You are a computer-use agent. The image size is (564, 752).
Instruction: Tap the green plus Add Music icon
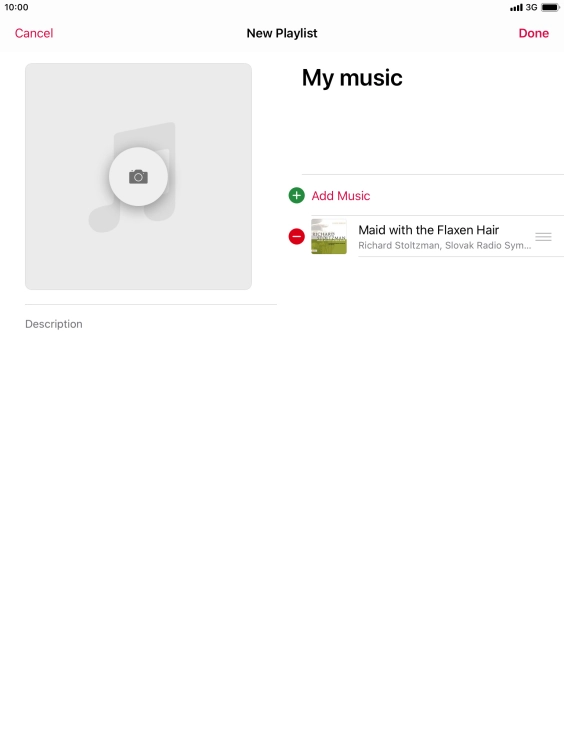[x=296, y=195]
